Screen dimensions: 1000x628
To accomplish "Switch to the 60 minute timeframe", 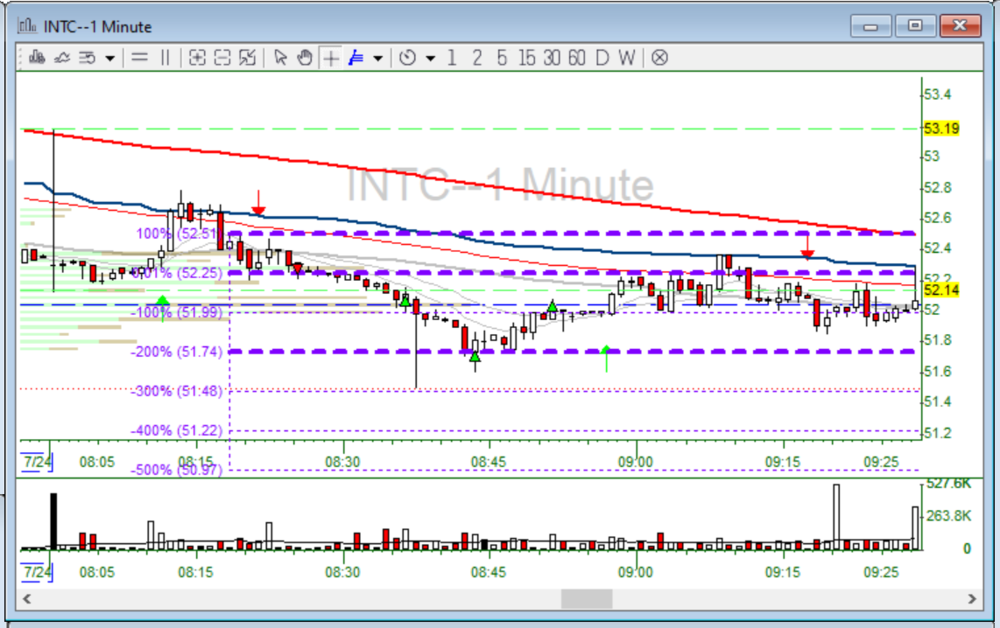I will pyautogui.click(x=576, y=58).
